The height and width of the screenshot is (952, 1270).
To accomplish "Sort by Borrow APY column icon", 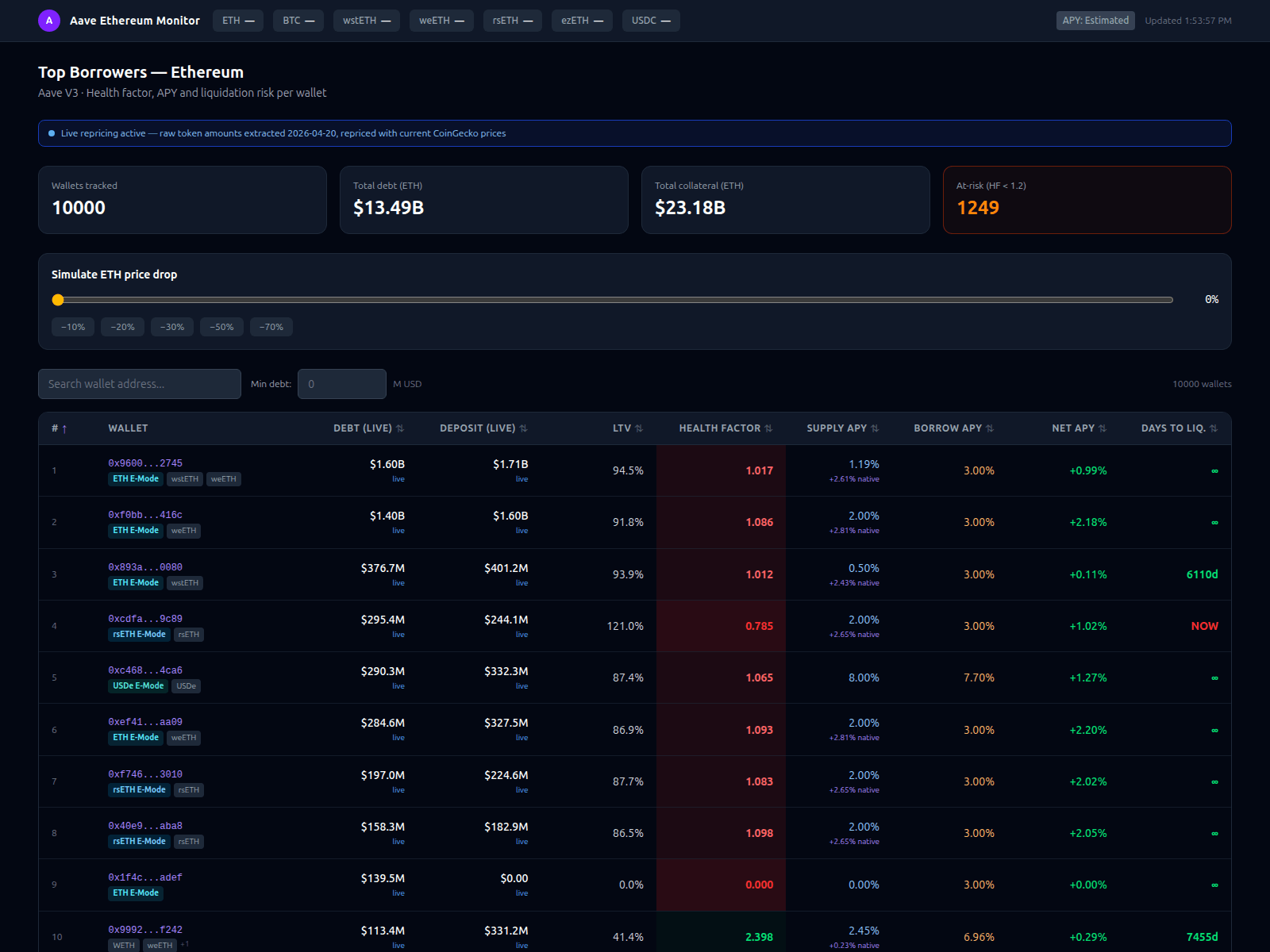I will point(990,428).
